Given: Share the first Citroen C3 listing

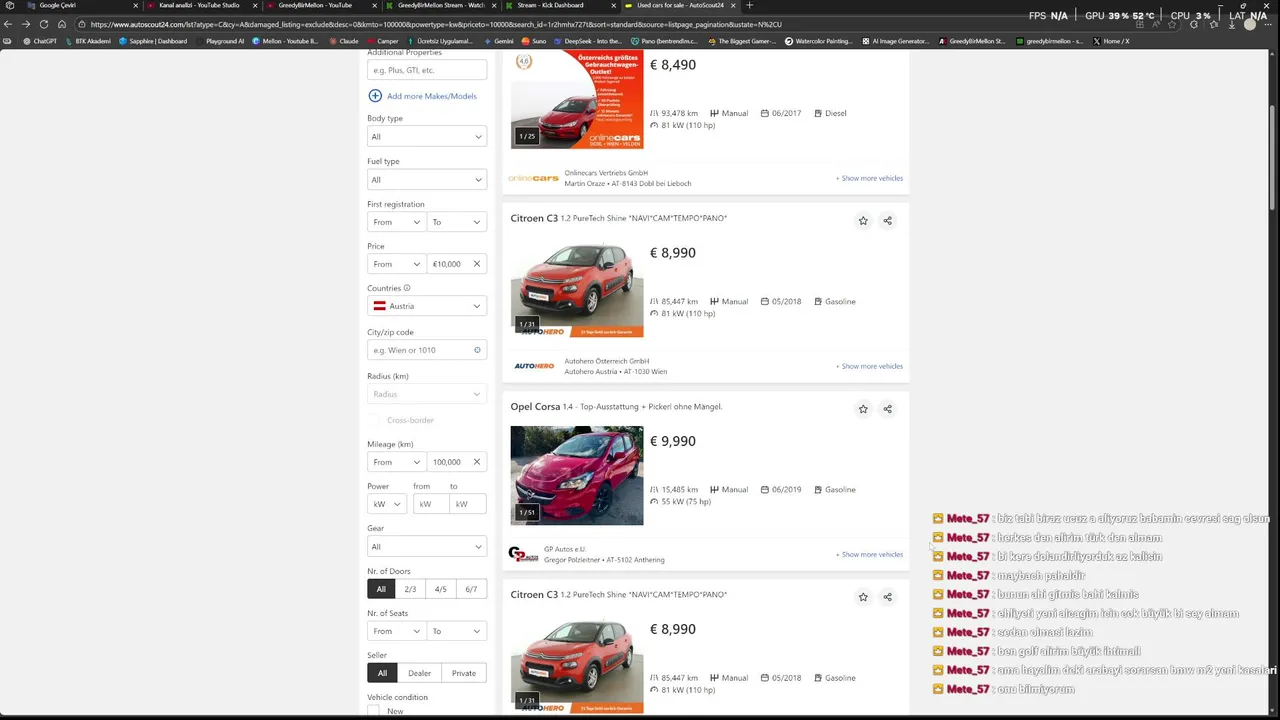Looking at the screenshot, I should [887, 221].
